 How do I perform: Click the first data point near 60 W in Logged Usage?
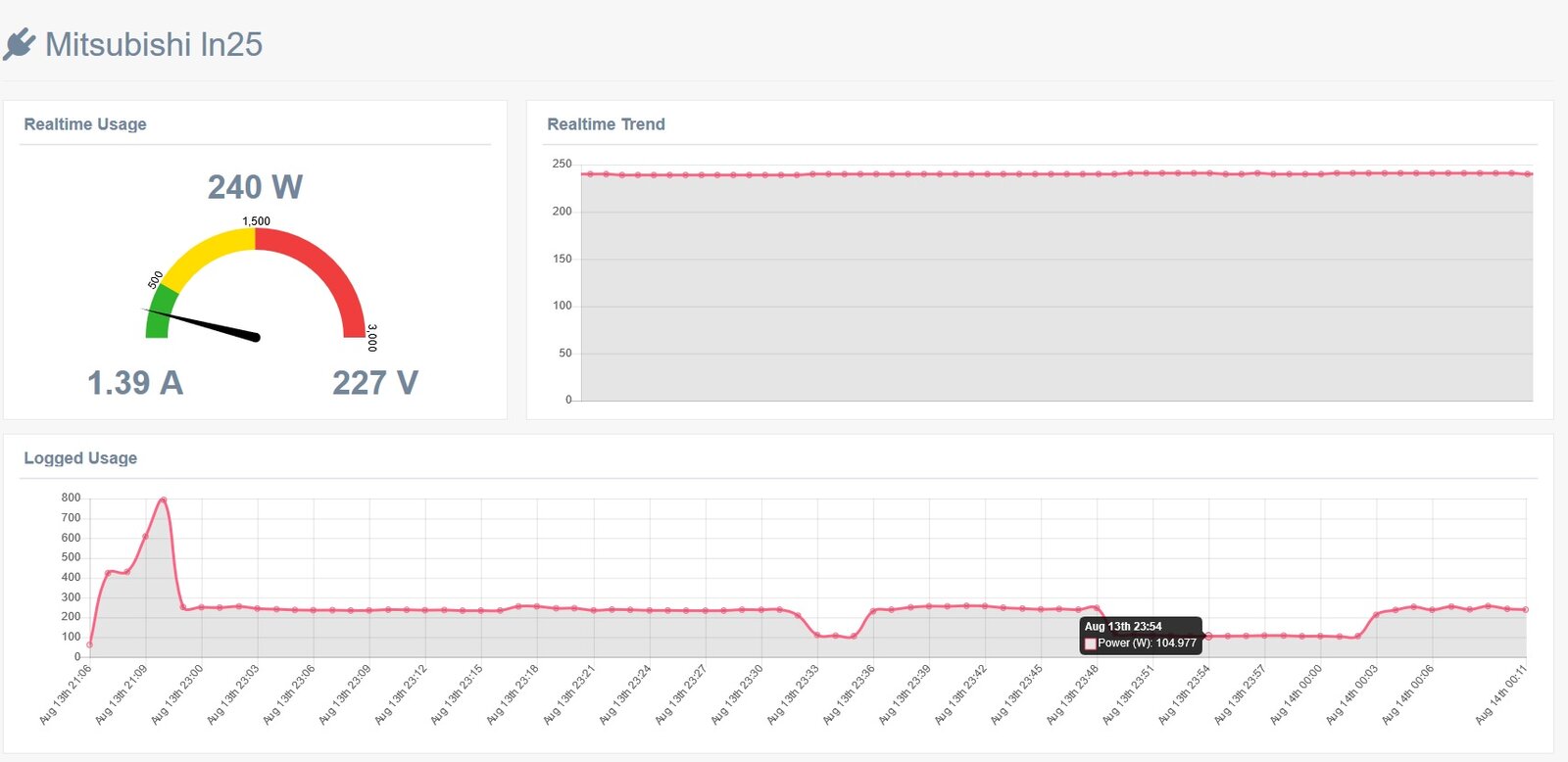[x=90, y=644]
